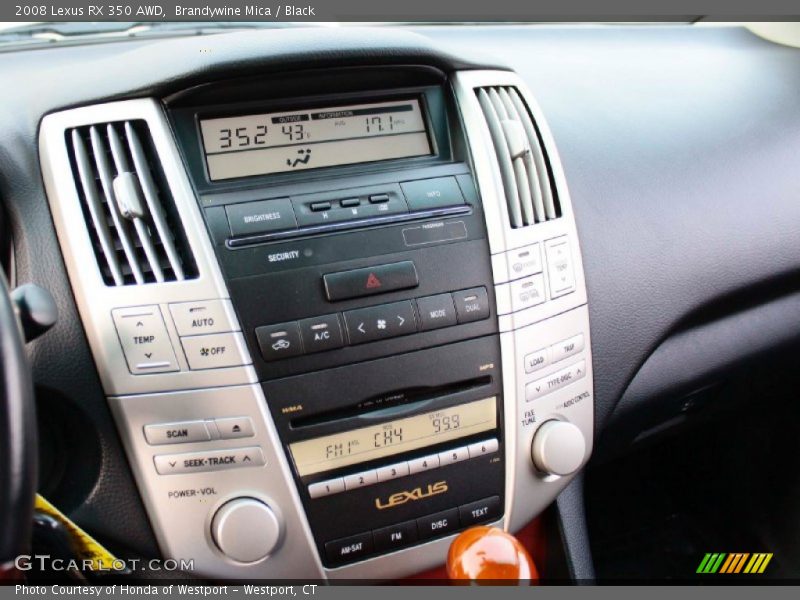Tap the 99.9 frequency on radio display
The width and height of the screenshot is (800, 600).
[x=445, y=423]
